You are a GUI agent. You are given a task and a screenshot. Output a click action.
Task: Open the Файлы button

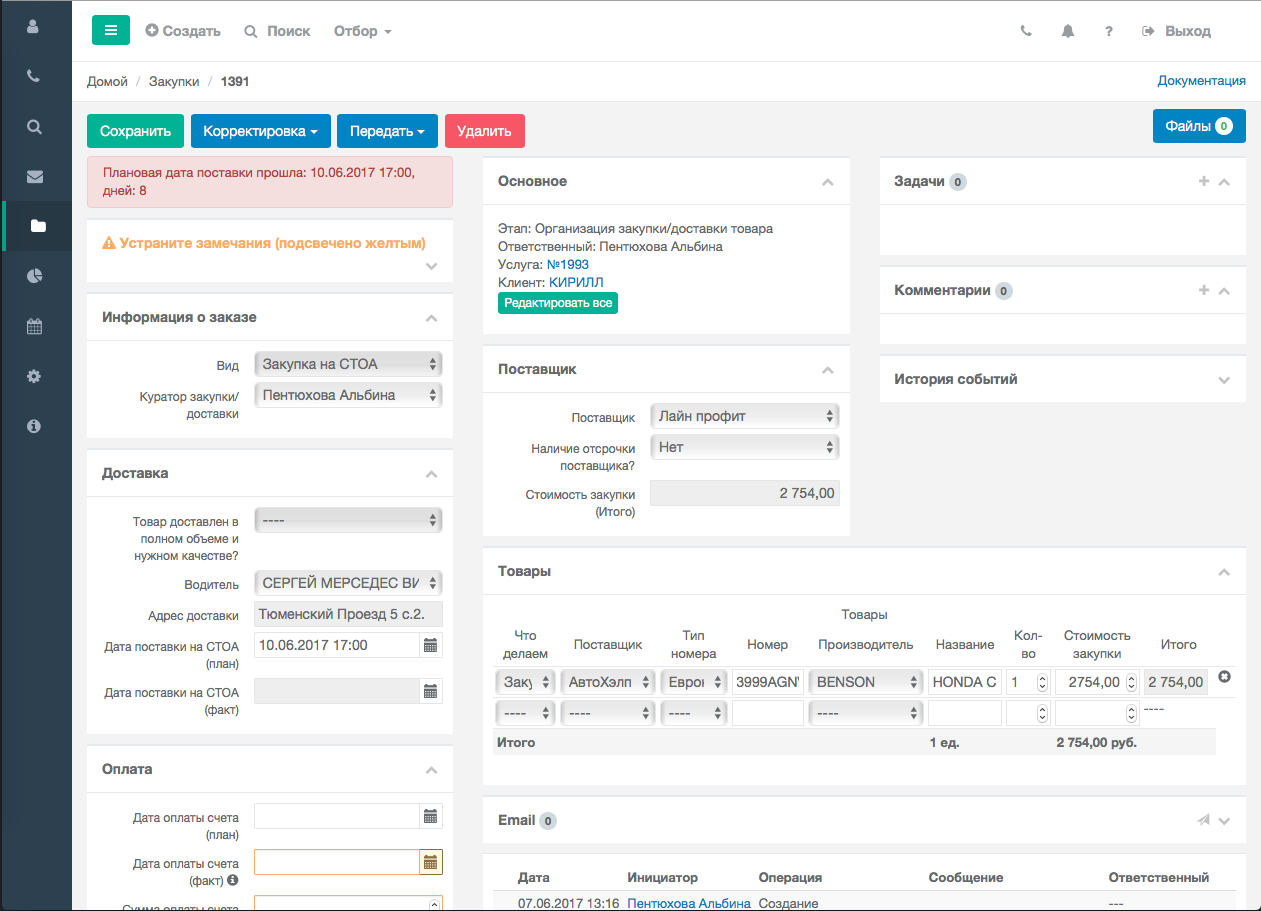[x=1199, y=126]
